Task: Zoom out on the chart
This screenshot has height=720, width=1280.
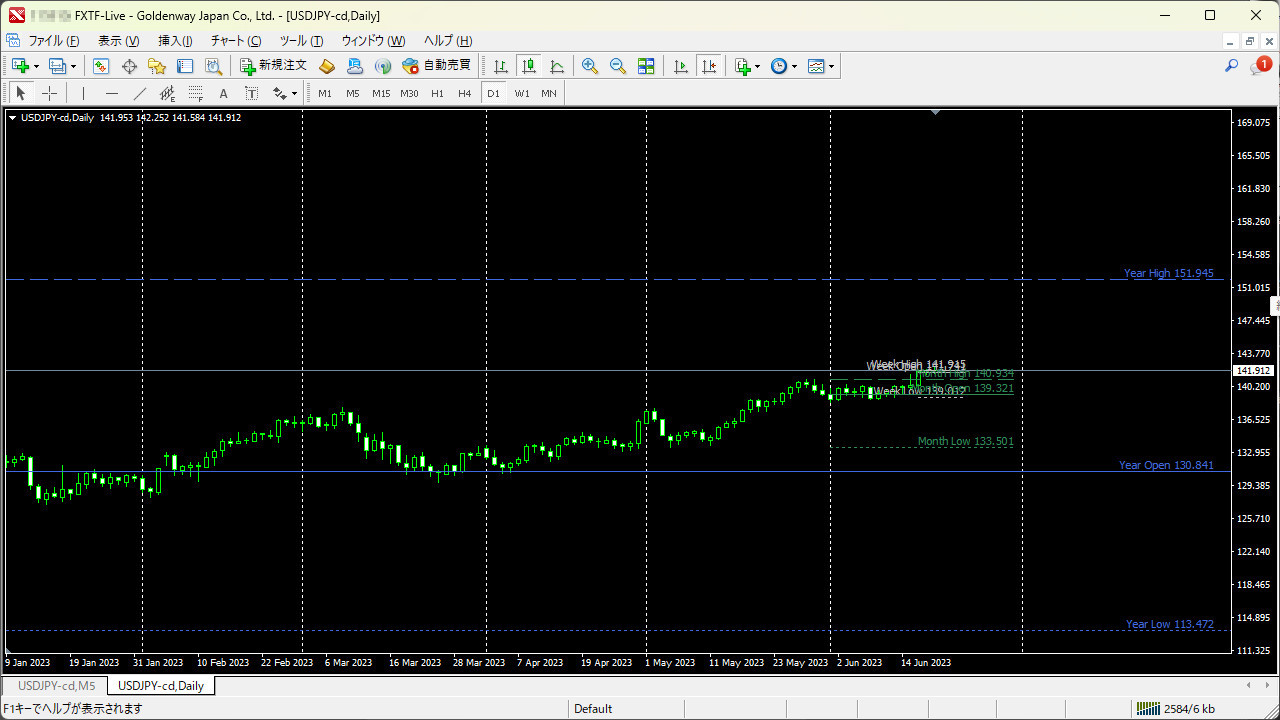Action: (x=618, y=66)
